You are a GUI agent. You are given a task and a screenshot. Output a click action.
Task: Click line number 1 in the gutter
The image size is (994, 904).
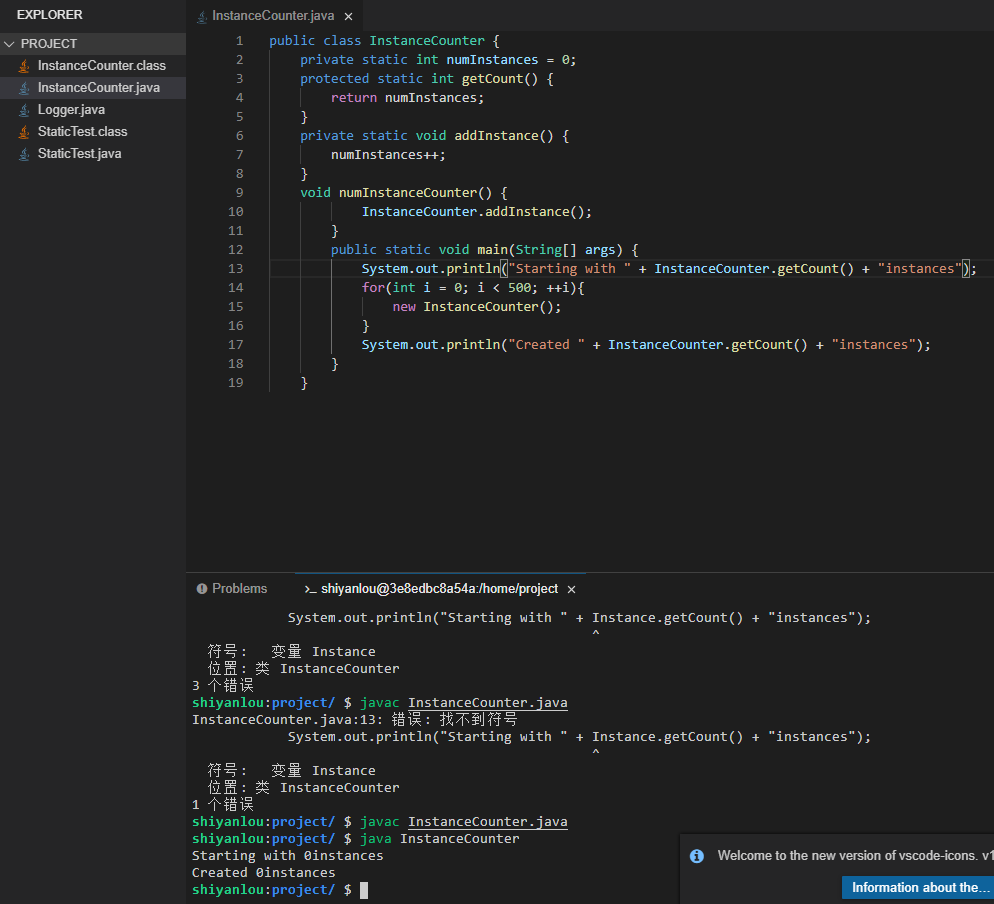tap(240, 41)
